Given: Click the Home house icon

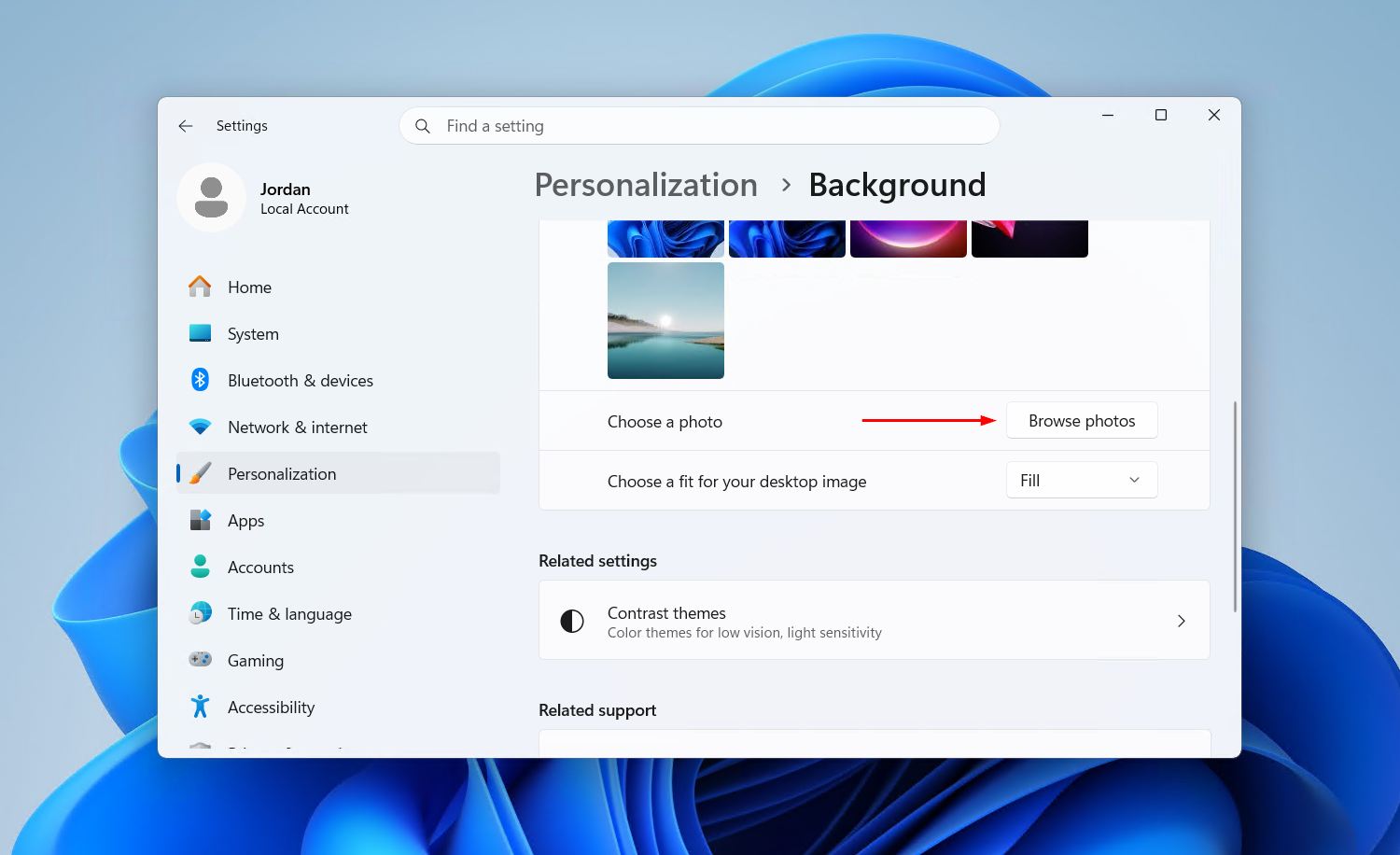Looking at the screenshot, I should pyautogui.click(x=200, y=287).
